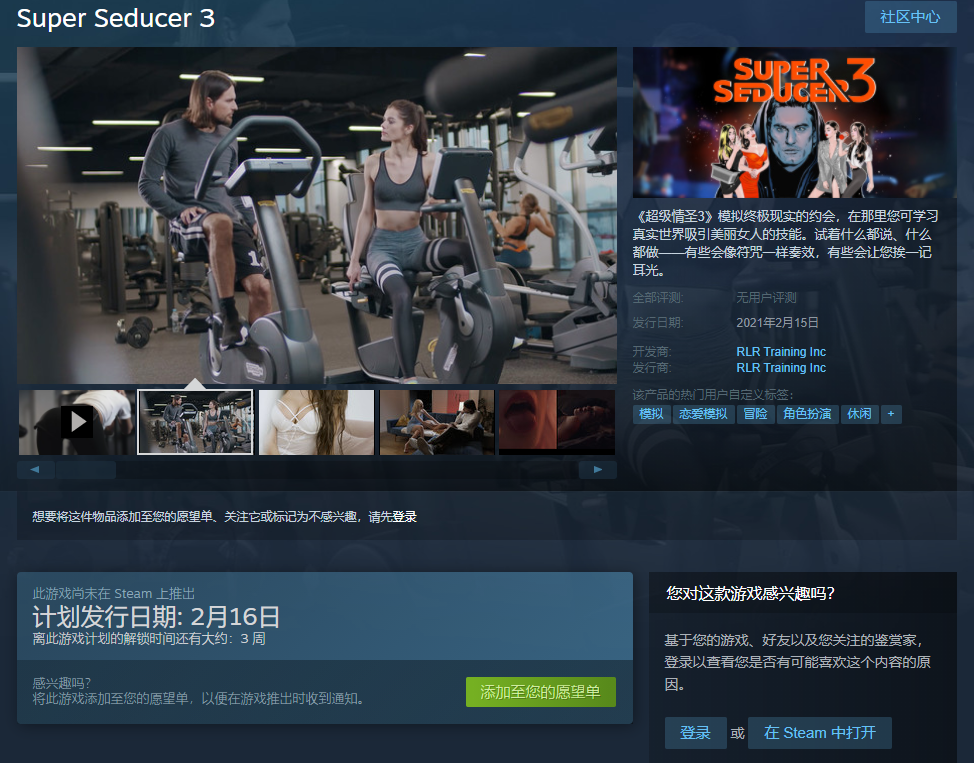Click the 无用户评测 review text

click(766, 298)
